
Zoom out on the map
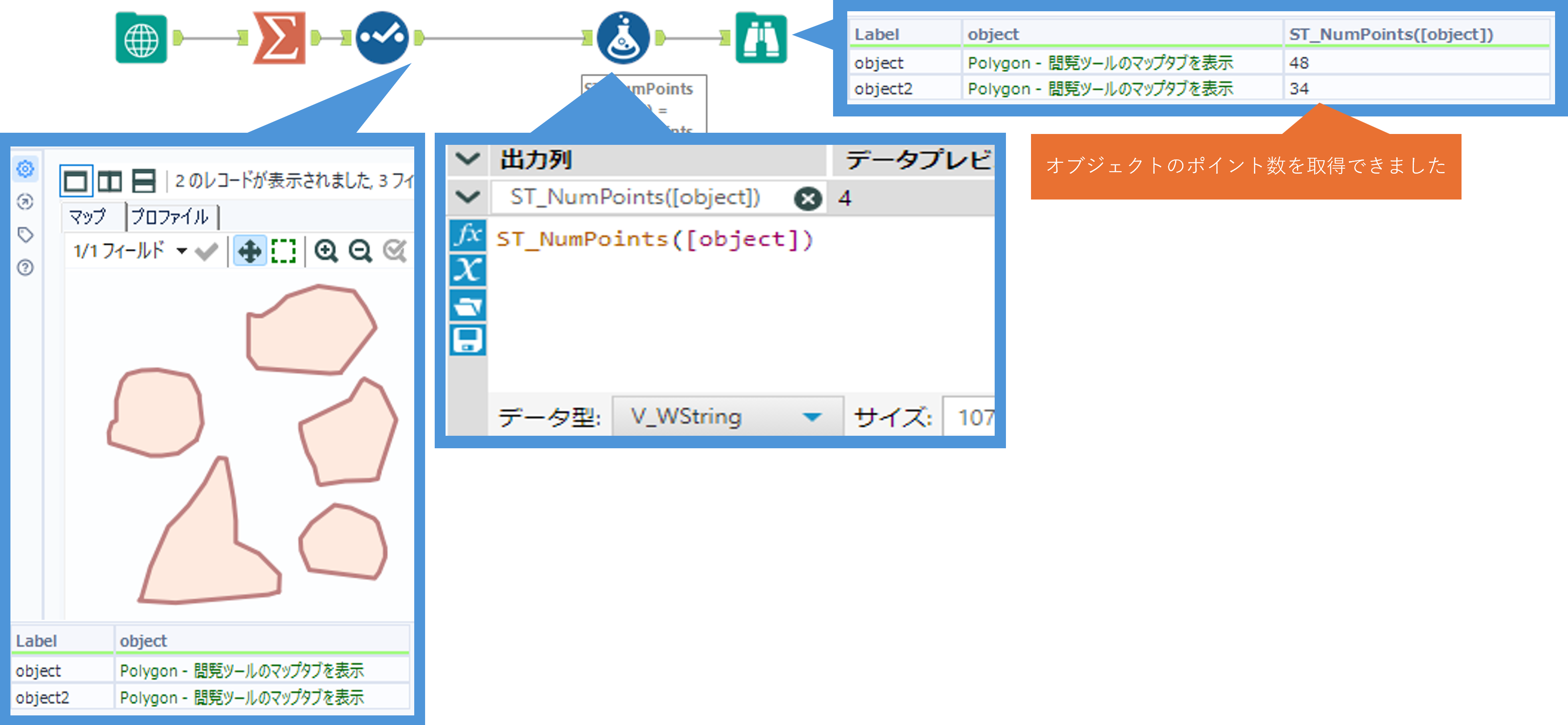click(x=360, y=250)
